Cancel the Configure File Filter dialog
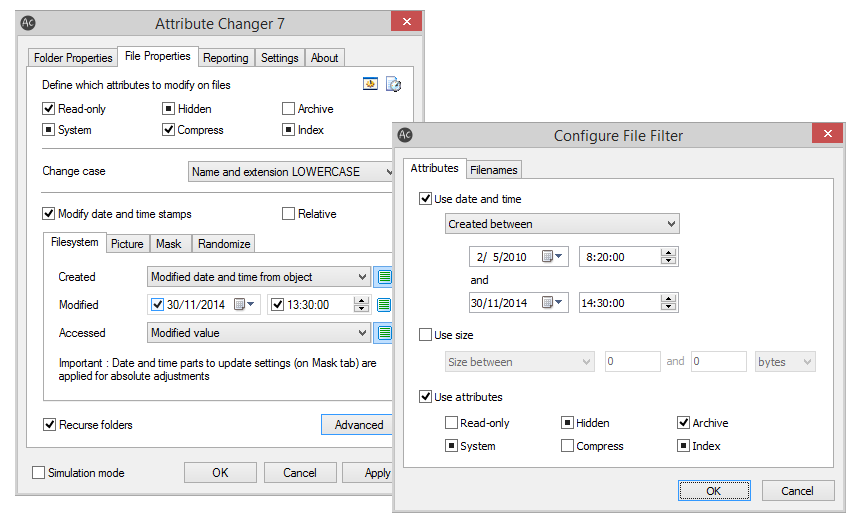The width and height of the screenshot is (860, 530). [797, 490]
